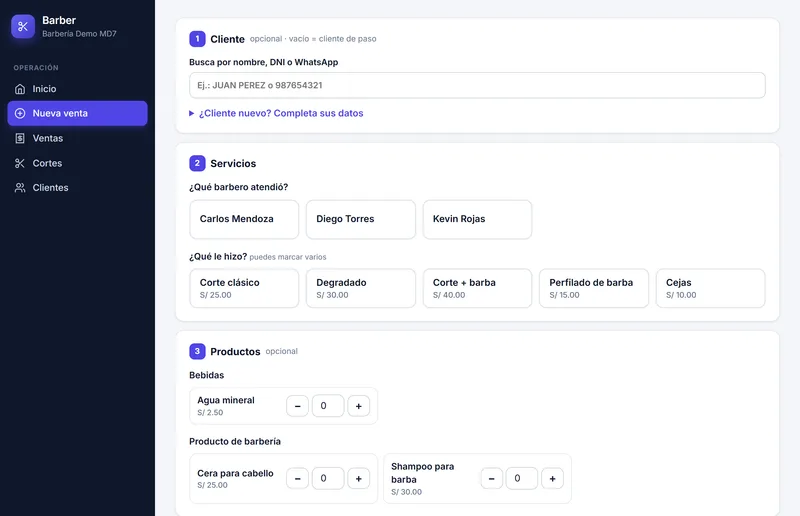Increase Shampoo para barba quantity

[x=553, y=479]
